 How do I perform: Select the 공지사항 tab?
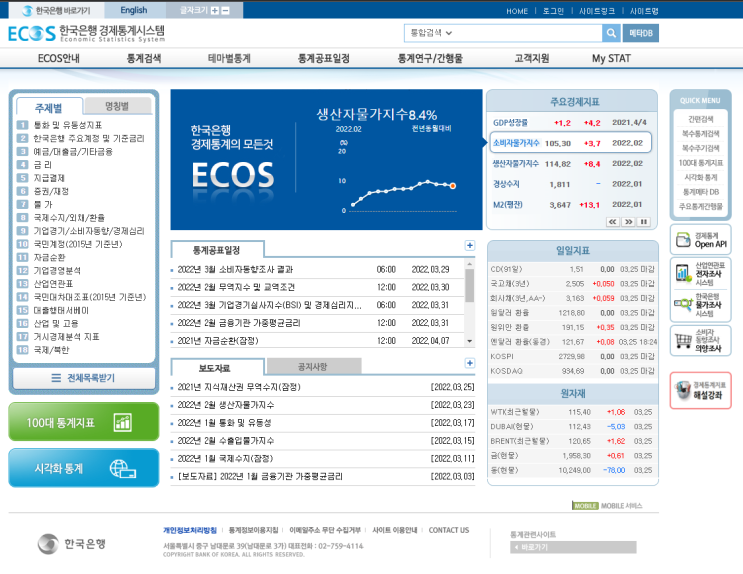(313, 366)
